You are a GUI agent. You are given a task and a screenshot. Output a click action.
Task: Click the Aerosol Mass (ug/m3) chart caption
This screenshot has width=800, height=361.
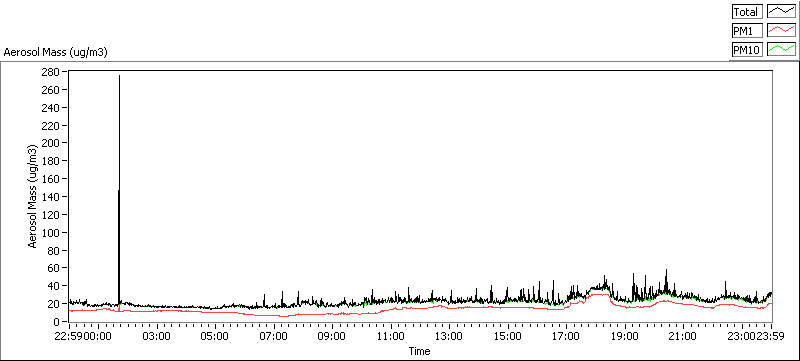click(x=56, y=52)
